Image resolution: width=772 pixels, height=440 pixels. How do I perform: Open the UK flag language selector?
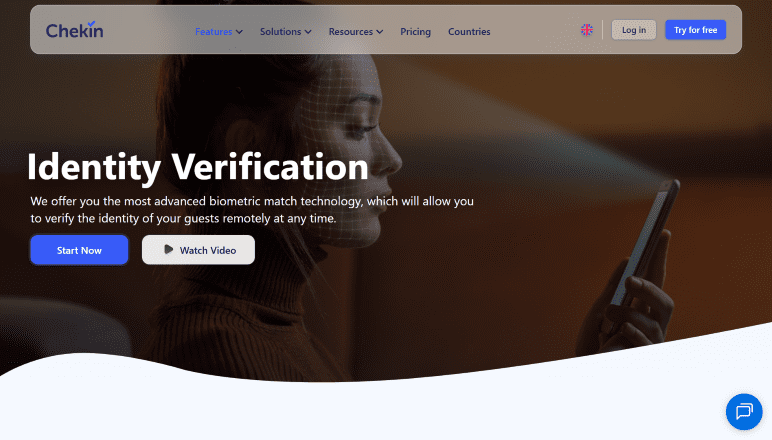586,30
